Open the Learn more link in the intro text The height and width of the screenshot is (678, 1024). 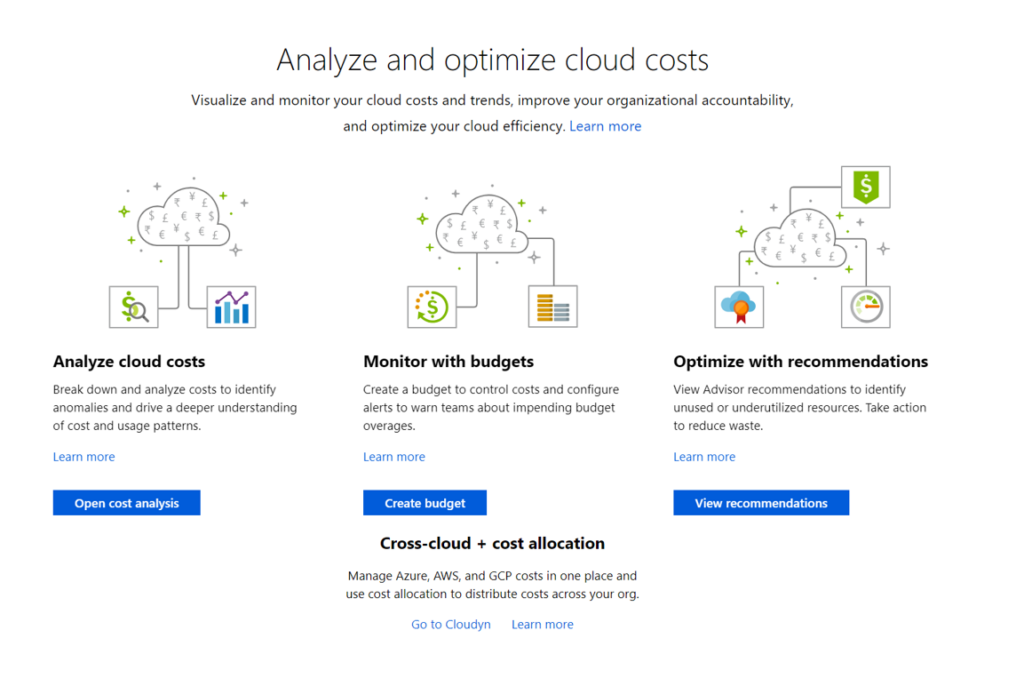[605, 126]
